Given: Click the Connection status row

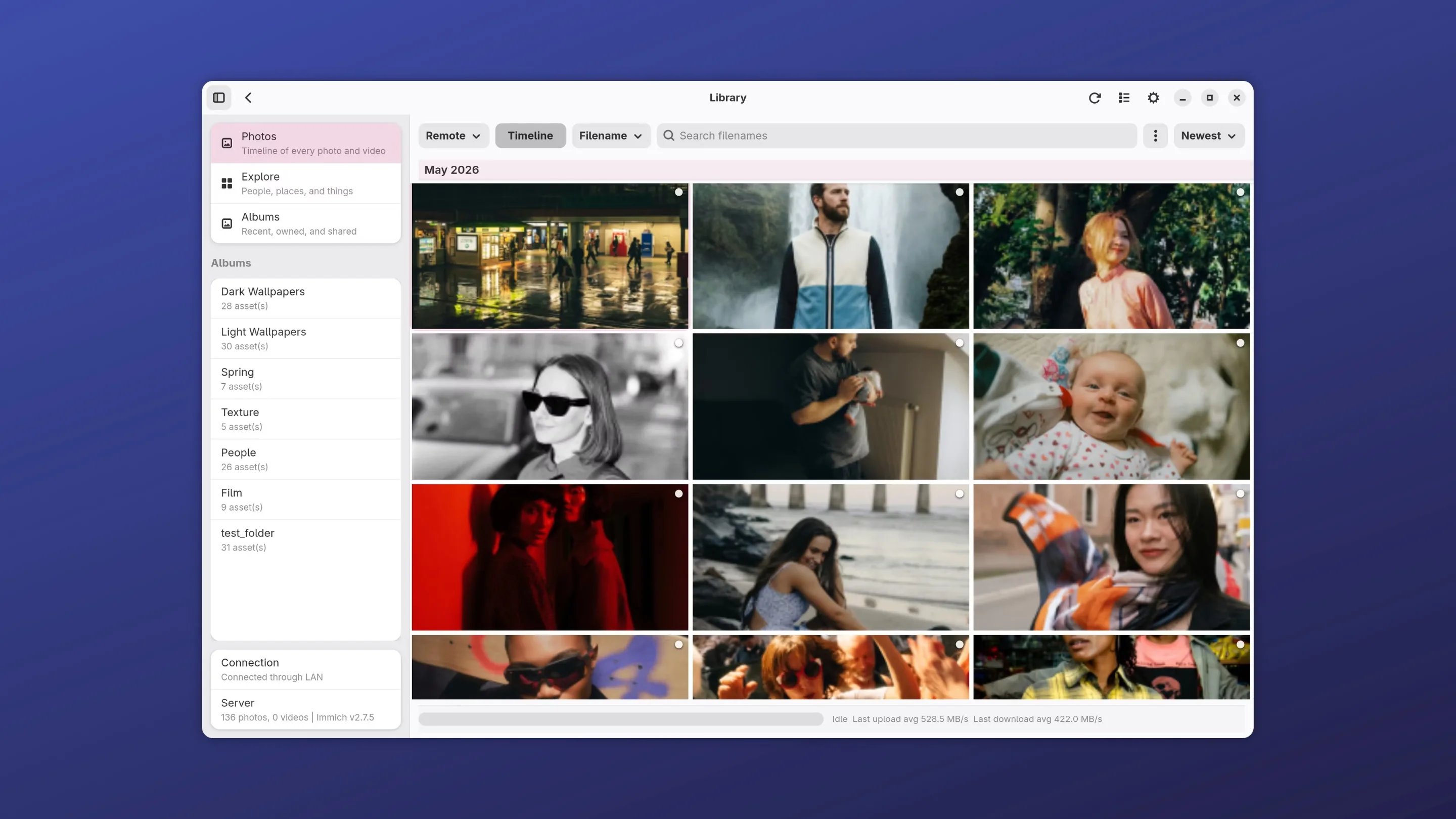Looking at the screenshot, I should [306, 669].
